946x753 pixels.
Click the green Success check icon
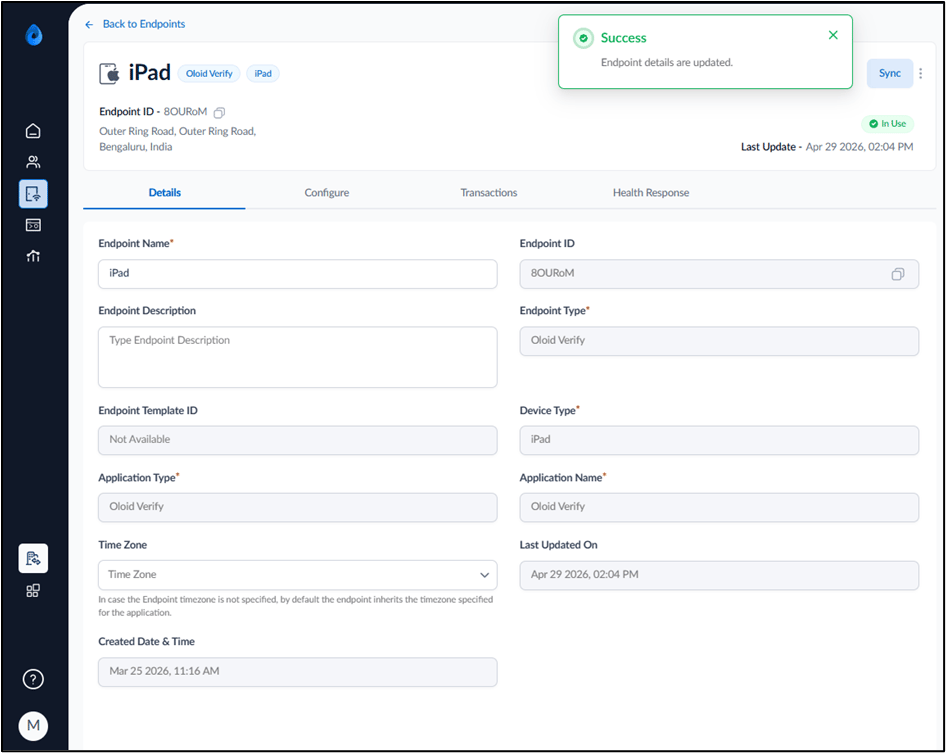(583, 38)
